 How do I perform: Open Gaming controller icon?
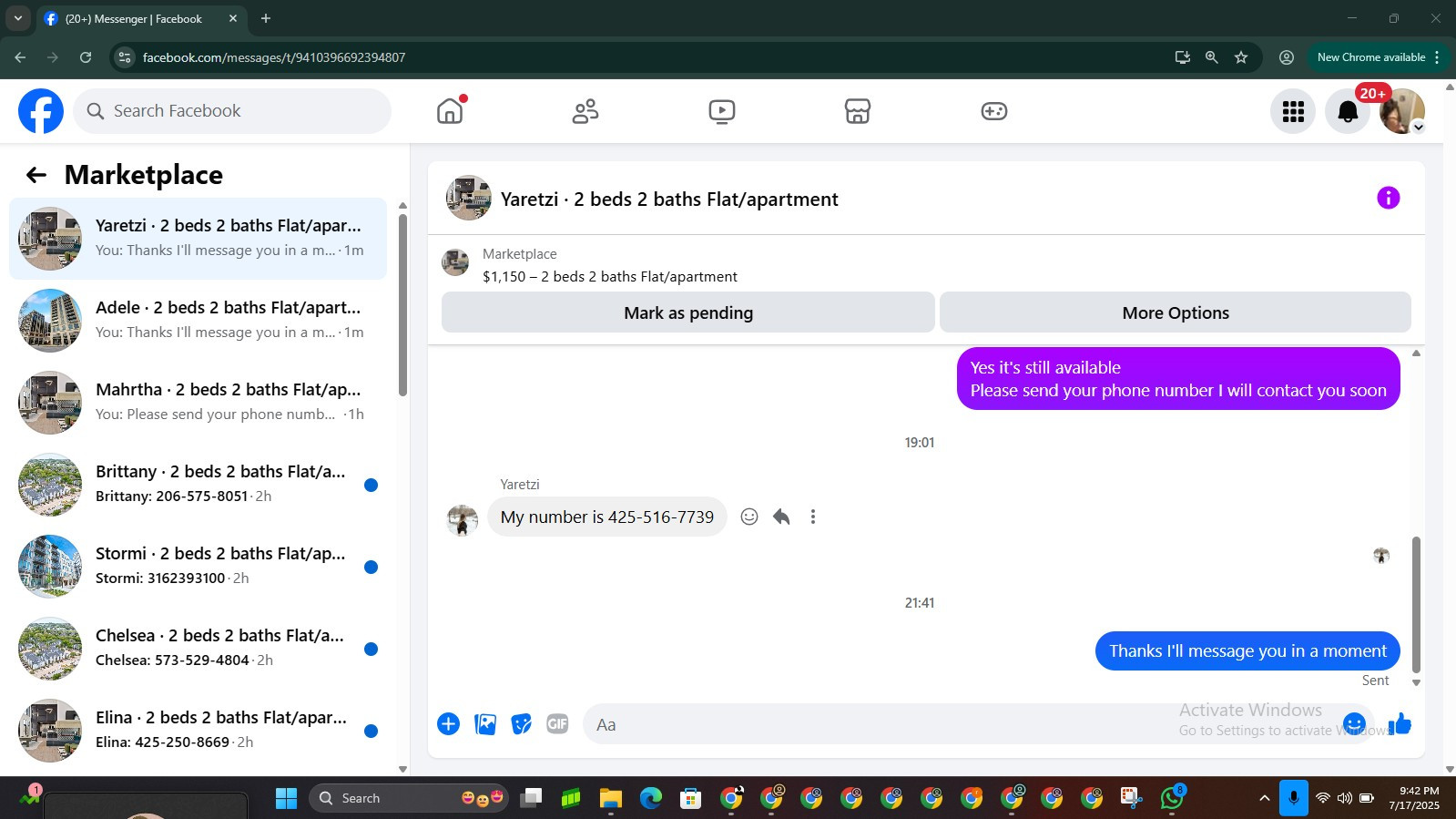click(993, 111)
